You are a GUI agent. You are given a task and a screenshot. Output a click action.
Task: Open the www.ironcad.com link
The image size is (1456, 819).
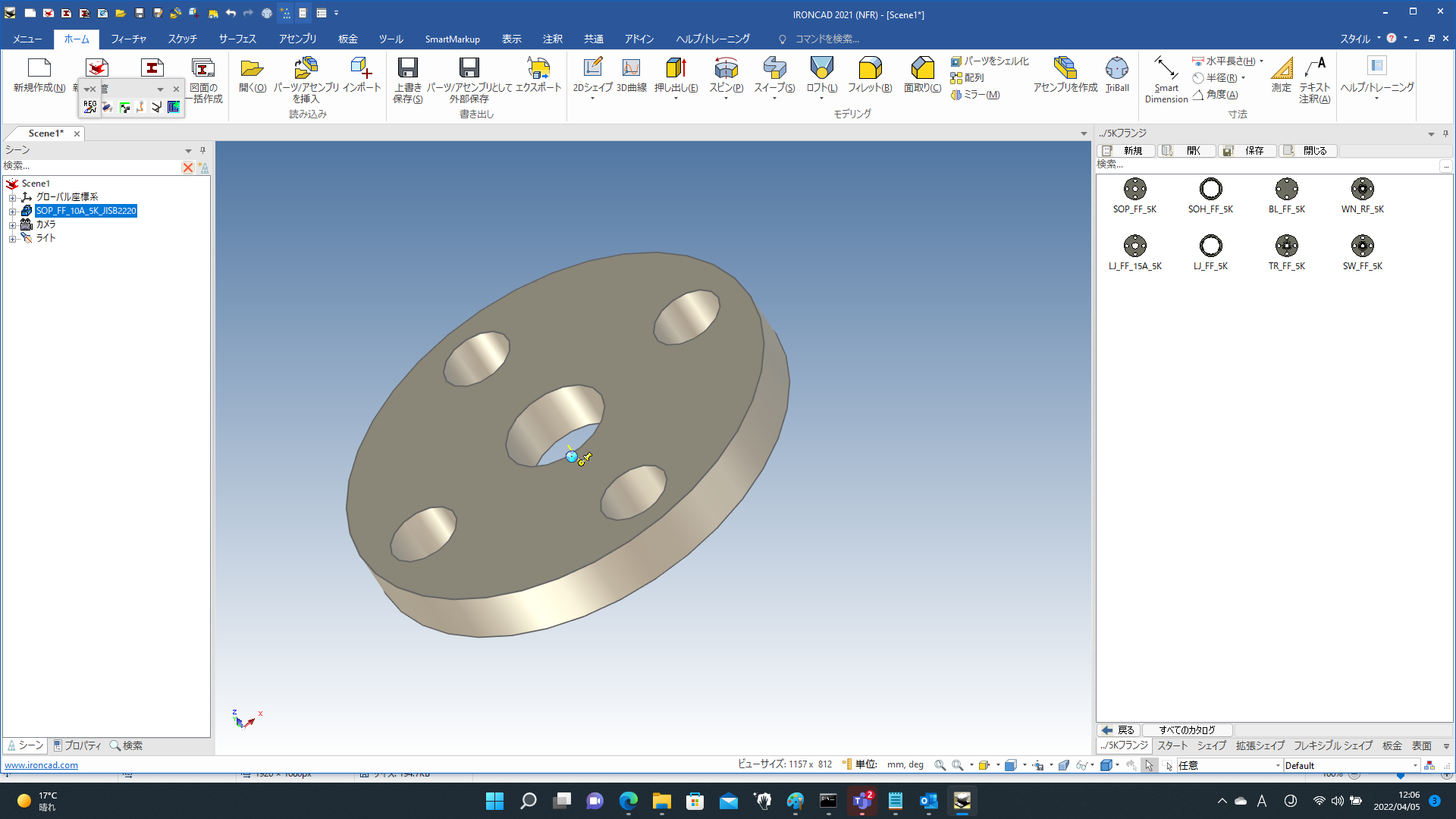coord(41,765)
